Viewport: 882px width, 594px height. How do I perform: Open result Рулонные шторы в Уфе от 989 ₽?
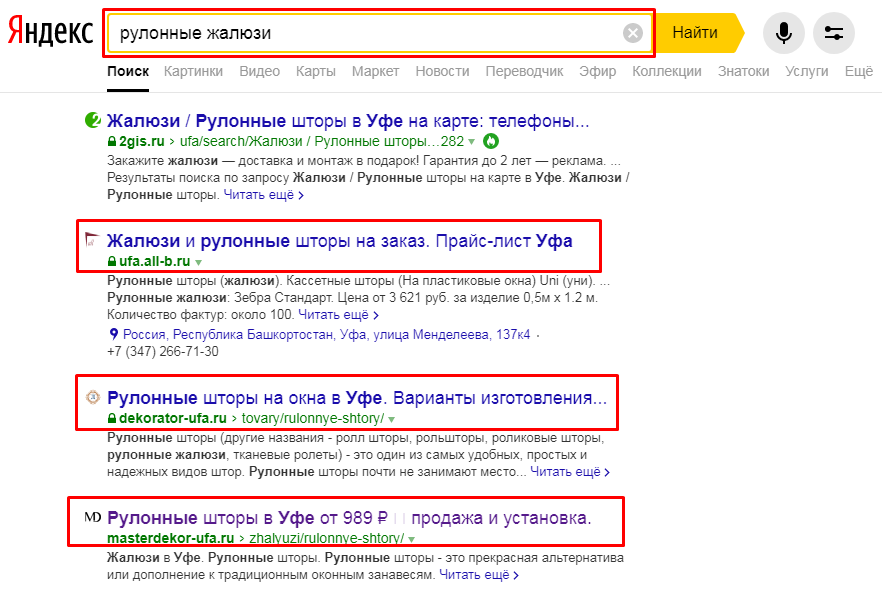(349, 518)
